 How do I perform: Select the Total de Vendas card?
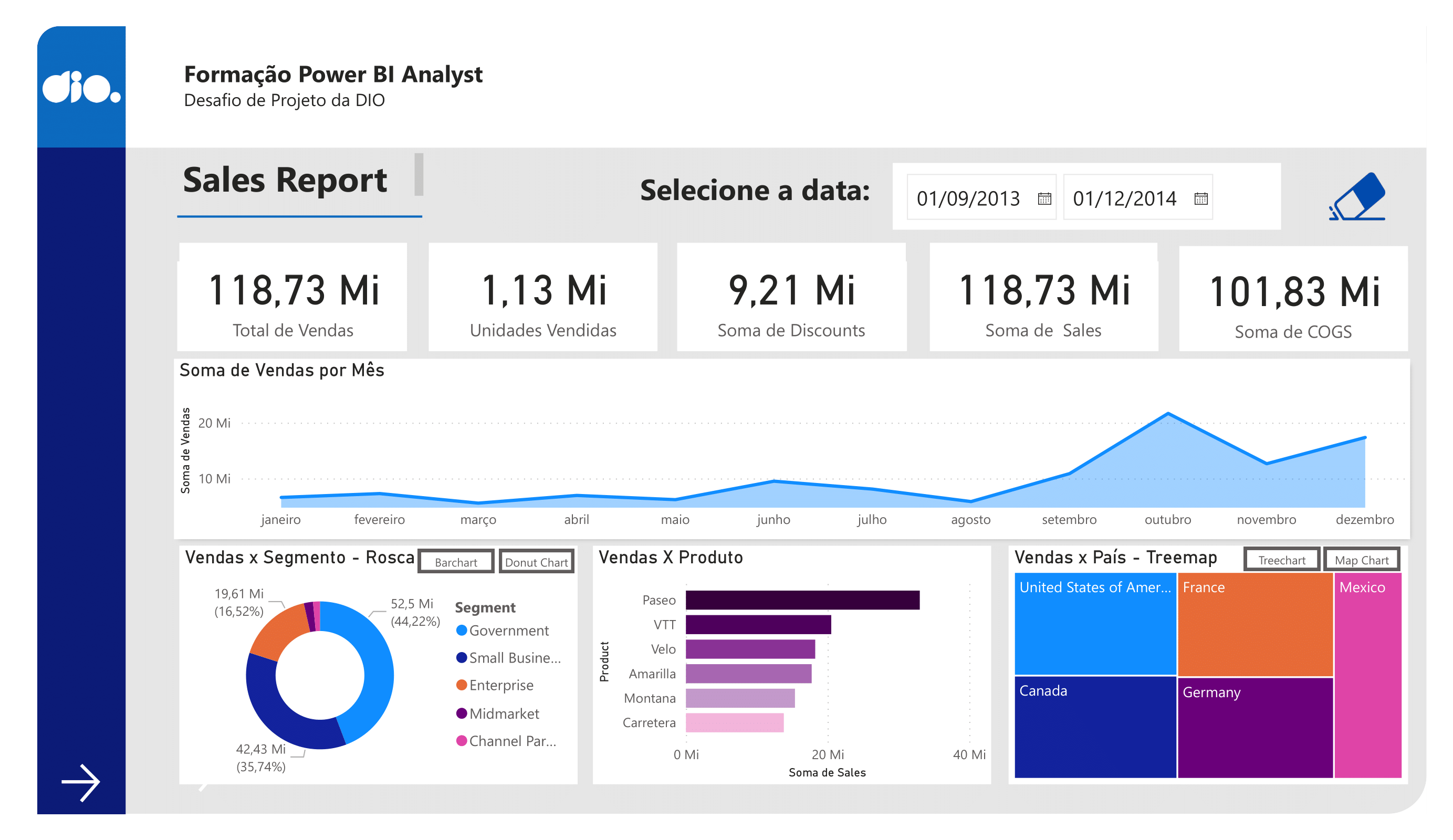293,298
